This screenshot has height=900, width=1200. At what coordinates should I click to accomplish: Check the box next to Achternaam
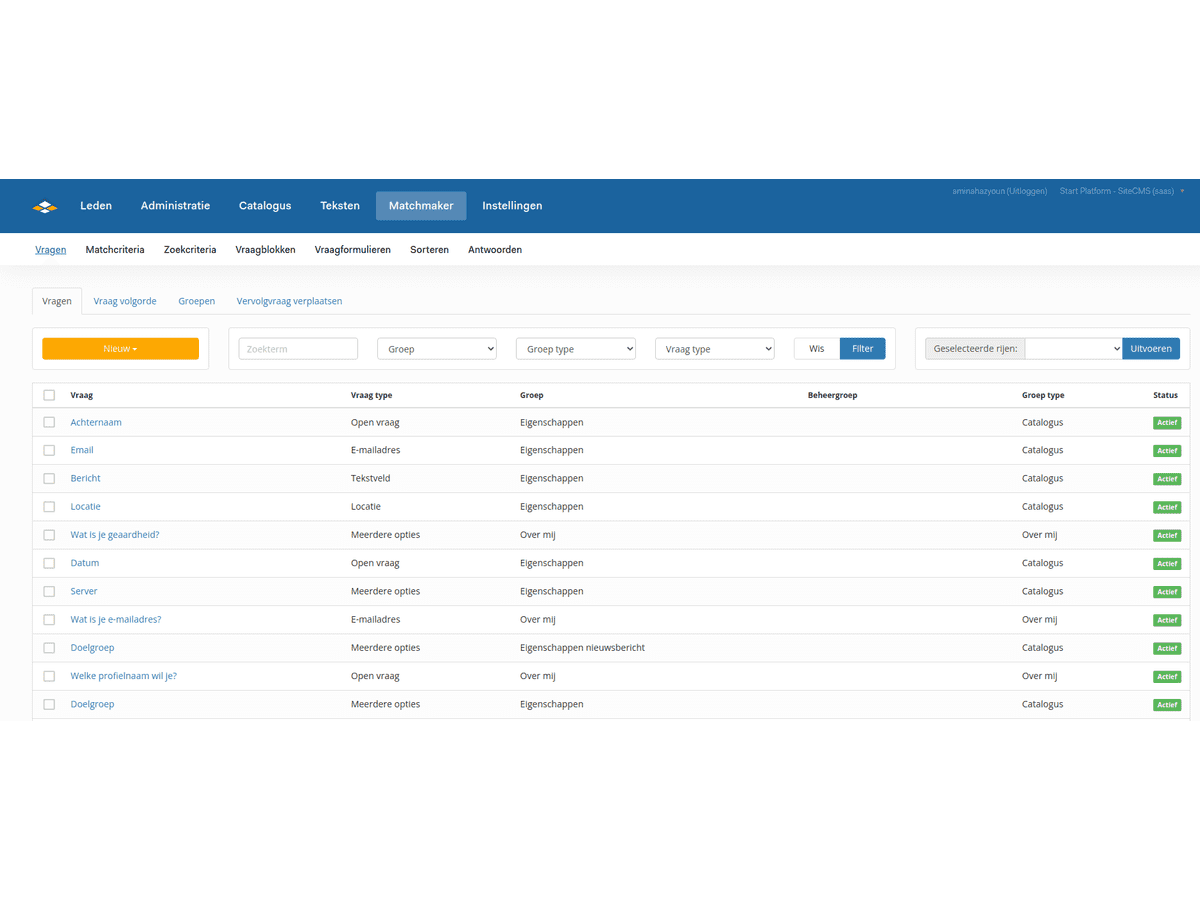pos(49,423)
